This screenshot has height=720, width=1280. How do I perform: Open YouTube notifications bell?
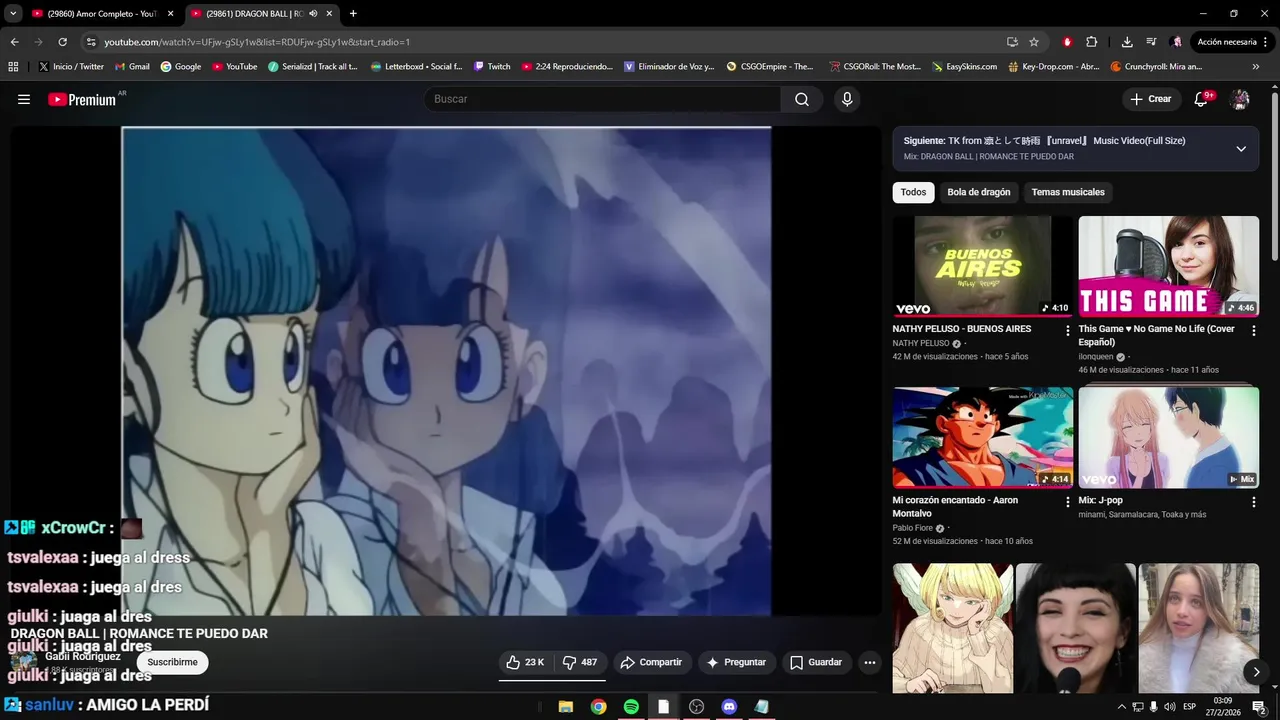[1202, 99]
